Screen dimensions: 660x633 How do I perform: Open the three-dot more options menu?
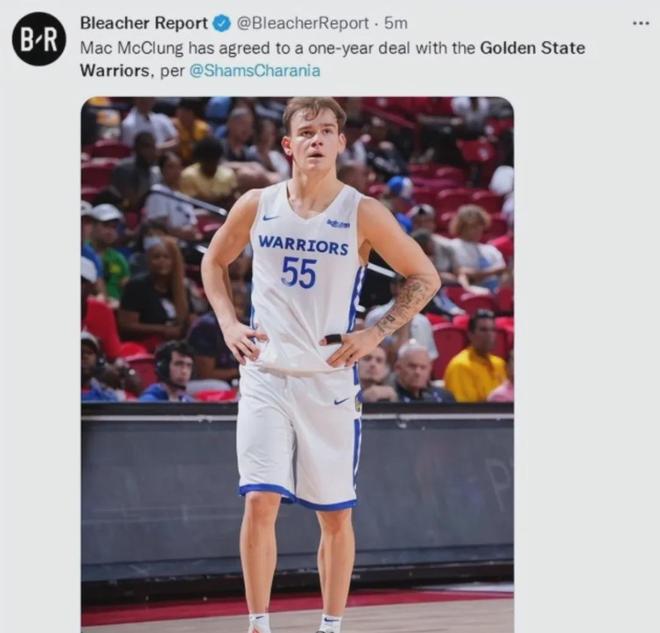click(x=640, y=22)
